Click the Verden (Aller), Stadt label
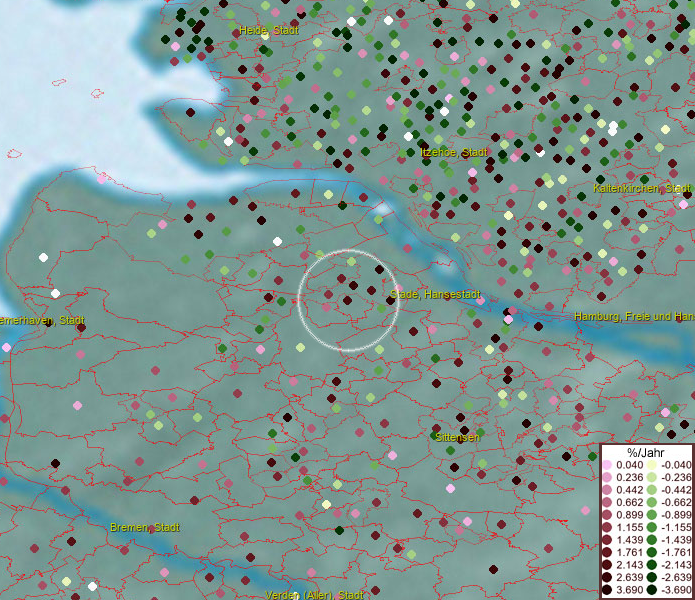Image resolution: width=695 pixels, height=600 pixels. pyautogui.click(x=314, y=595)
